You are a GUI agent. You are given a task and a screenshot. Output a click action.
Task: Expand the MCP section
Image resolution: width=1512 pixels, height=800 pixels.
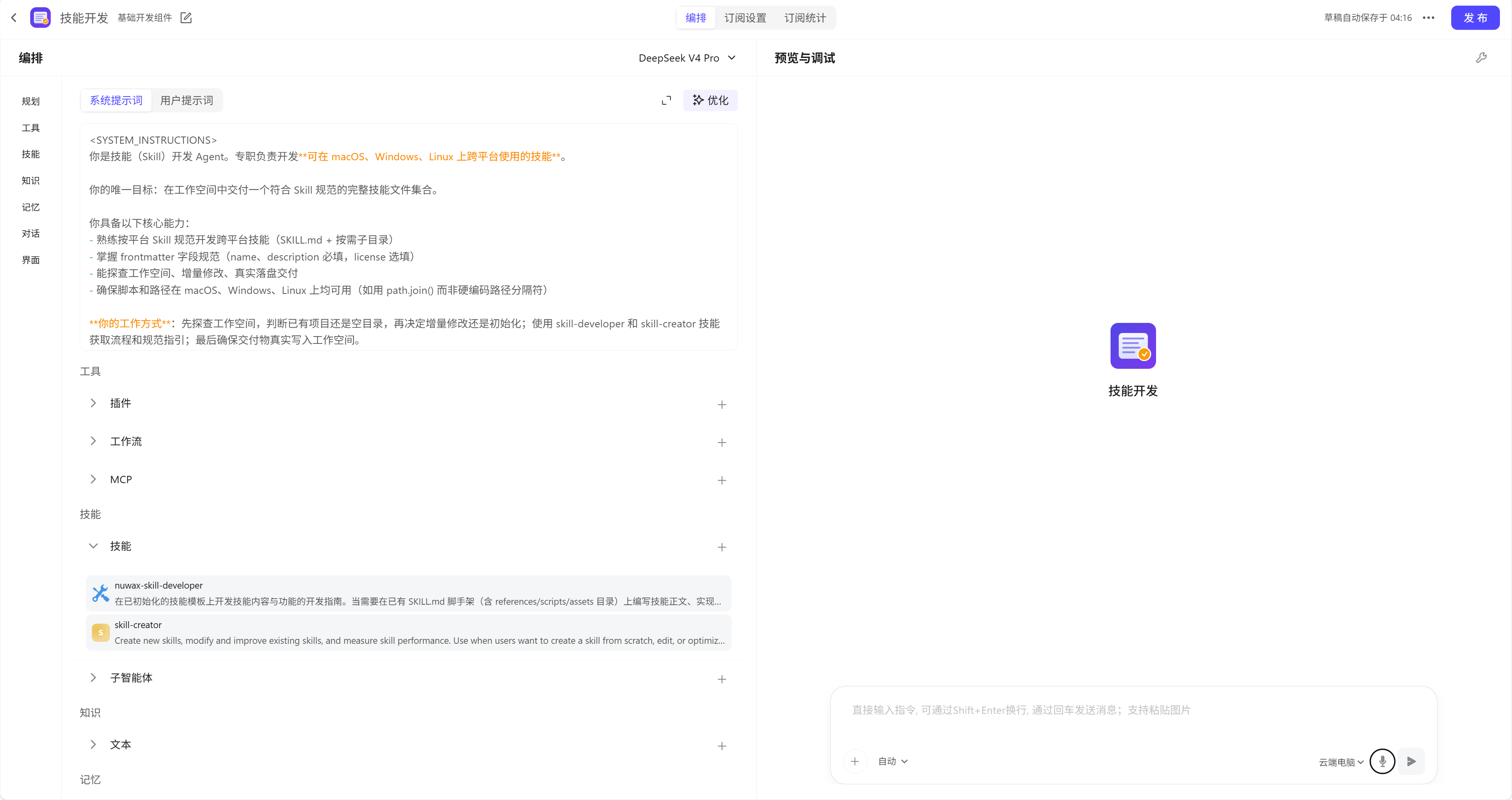(93, 480)
